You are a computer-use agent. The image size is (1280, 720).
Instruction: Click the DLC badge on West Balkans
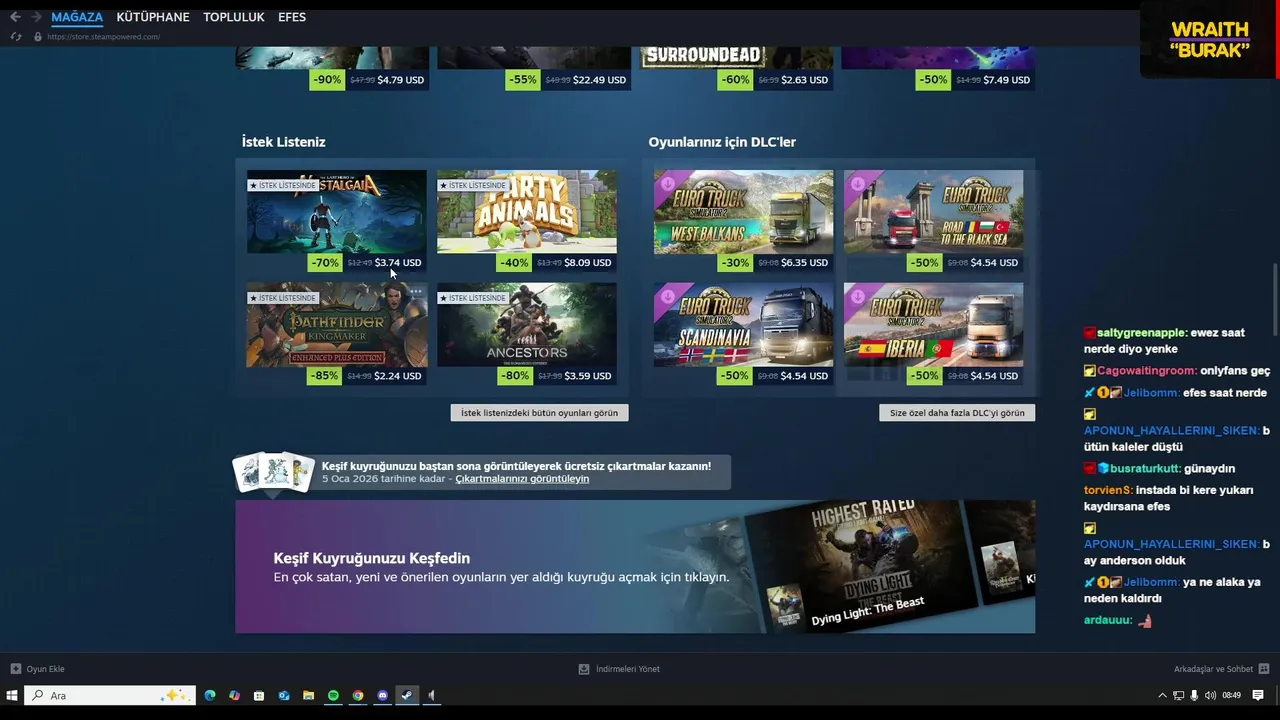tap(667, 183)
